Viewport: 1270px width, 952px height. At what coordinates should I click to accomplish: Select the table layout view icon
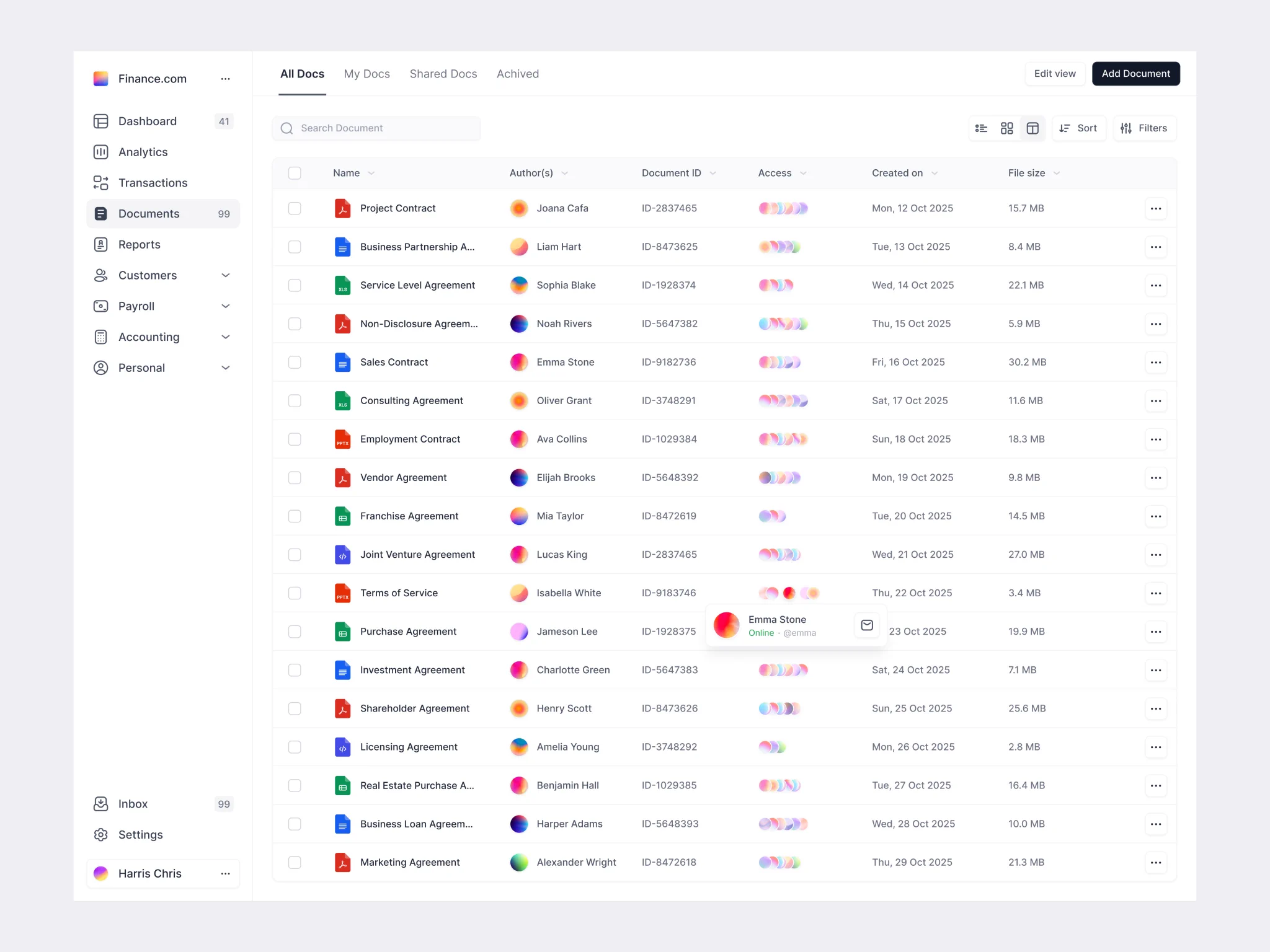[1032, 128]
